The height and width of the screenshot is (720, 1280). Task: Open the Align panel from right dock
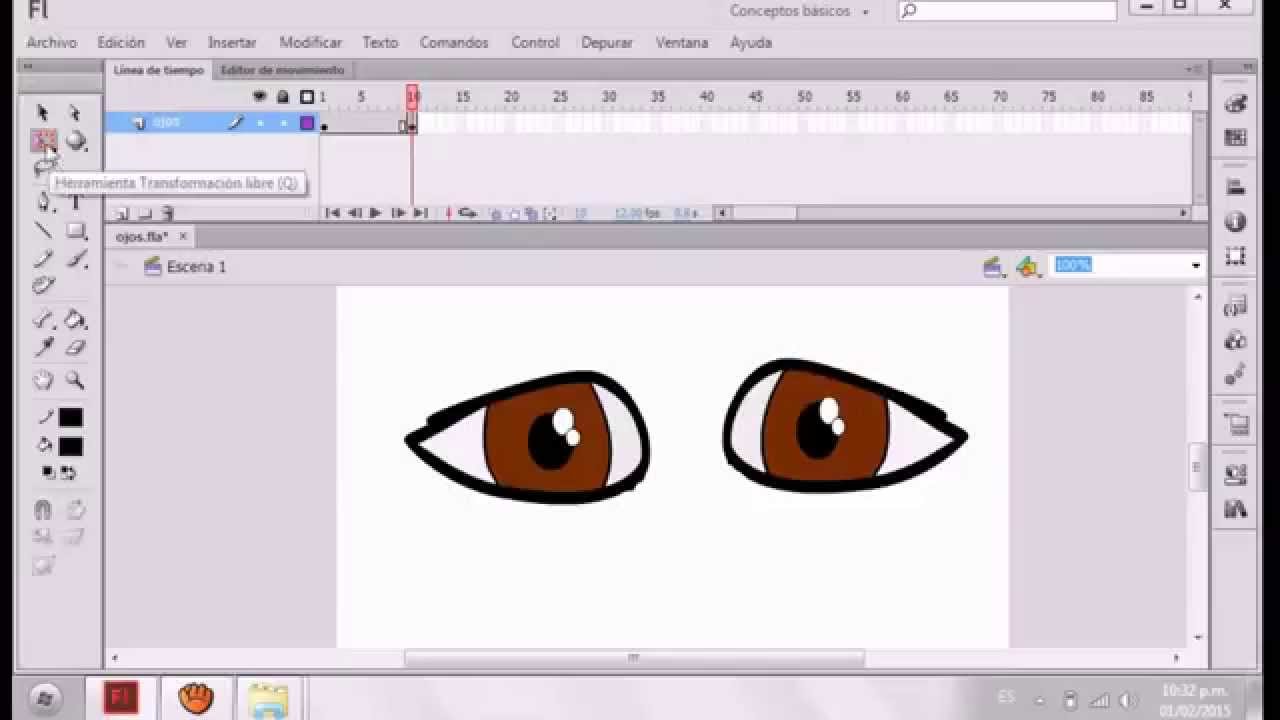coord(1235,187)
